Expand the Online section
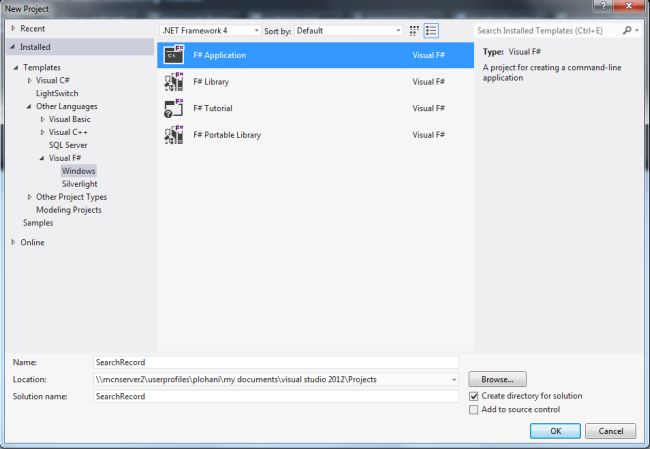The height and width of the screenshot is (449, 650). 13,242
